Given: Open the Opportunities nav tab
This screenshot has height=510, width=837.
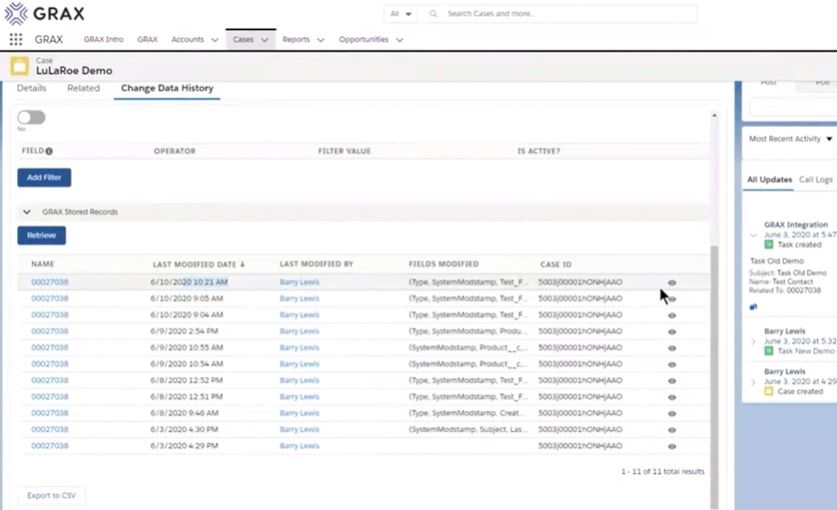Looking at the screenshot, I should click(x=364, y=40).
